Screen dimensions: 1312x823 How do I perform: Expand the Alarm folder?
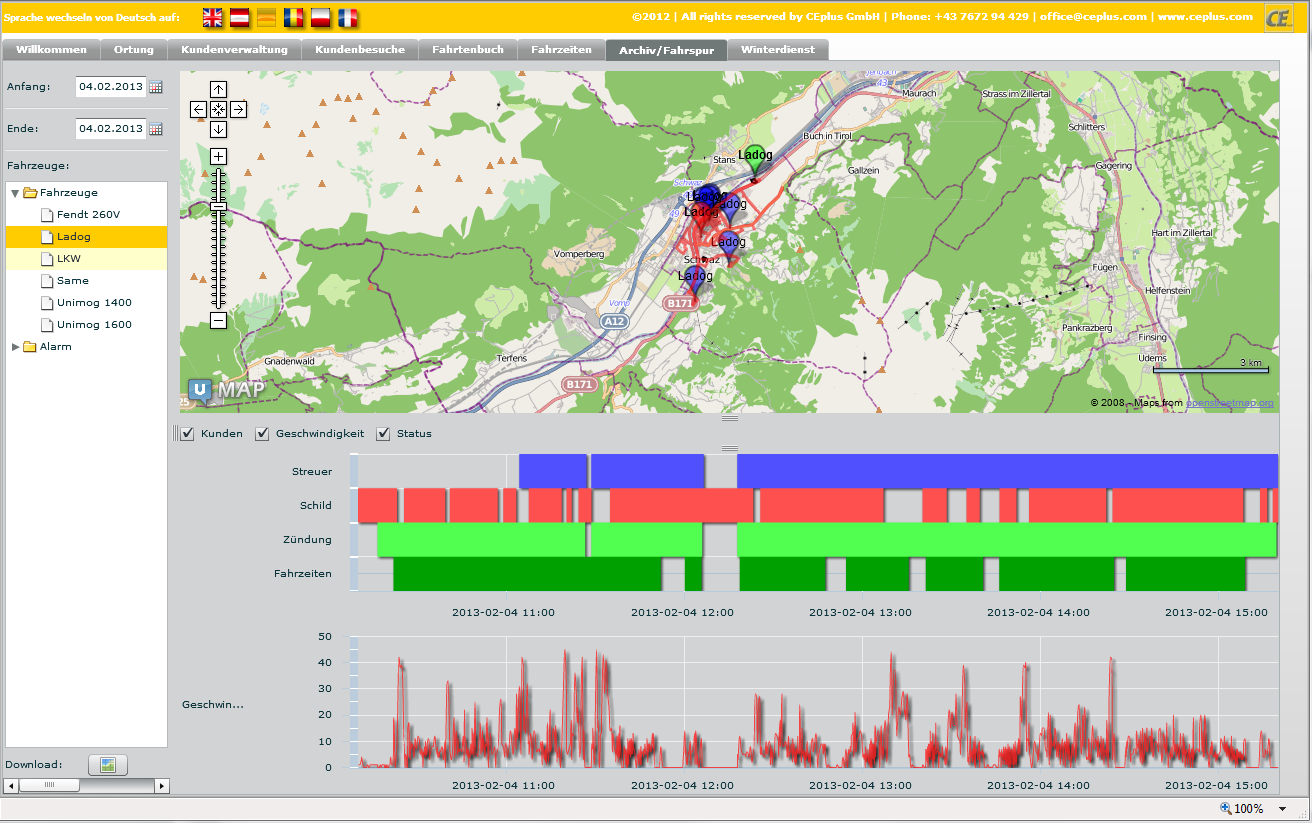point(15,347)
